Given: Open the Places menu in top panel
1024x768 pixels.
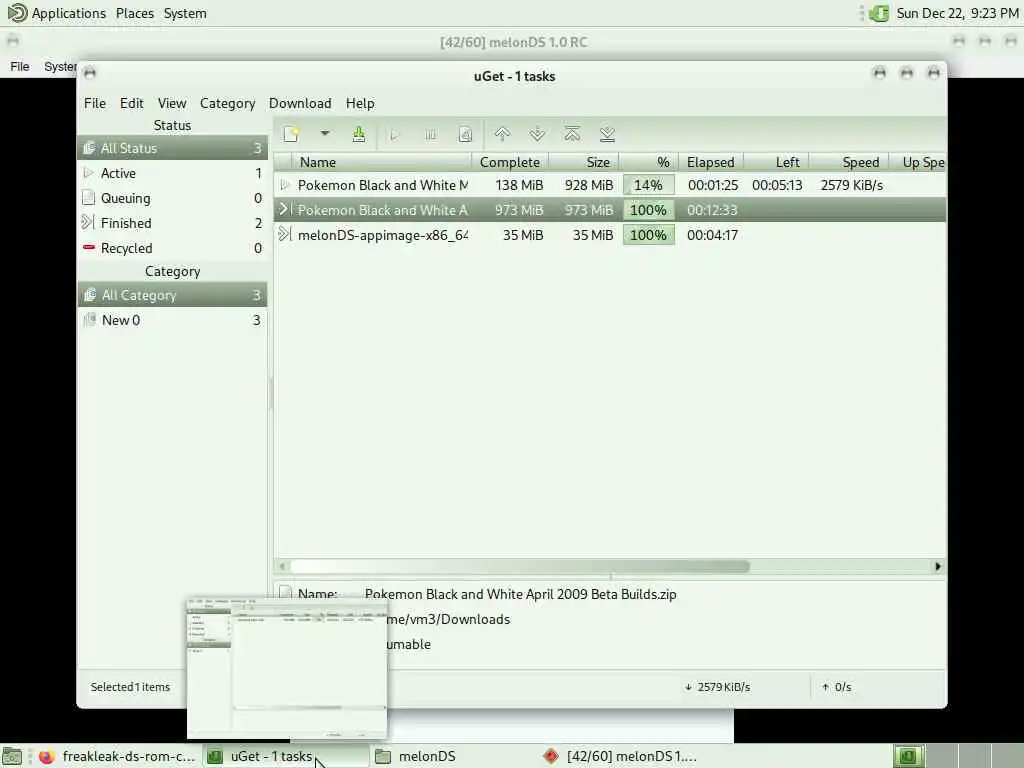Looking at the screenshot, I should (135, 13).
